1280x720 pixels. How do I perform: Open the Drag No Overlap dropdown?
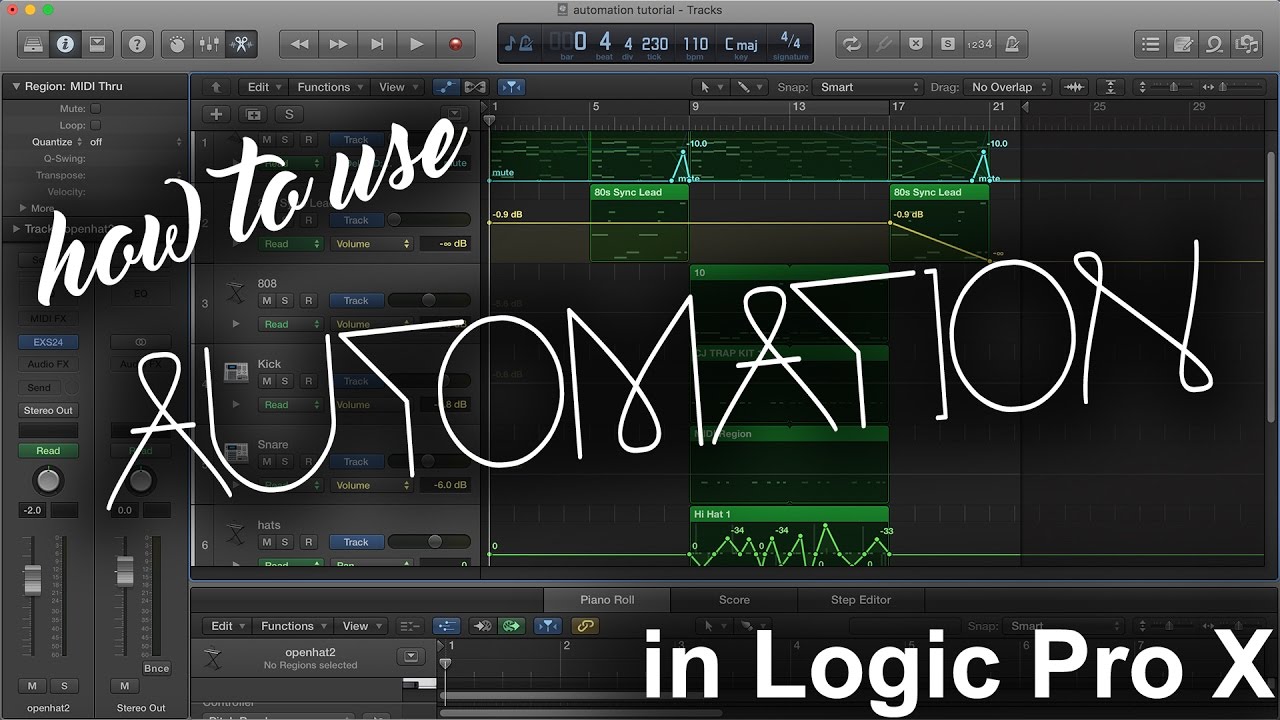(1008, 87)
